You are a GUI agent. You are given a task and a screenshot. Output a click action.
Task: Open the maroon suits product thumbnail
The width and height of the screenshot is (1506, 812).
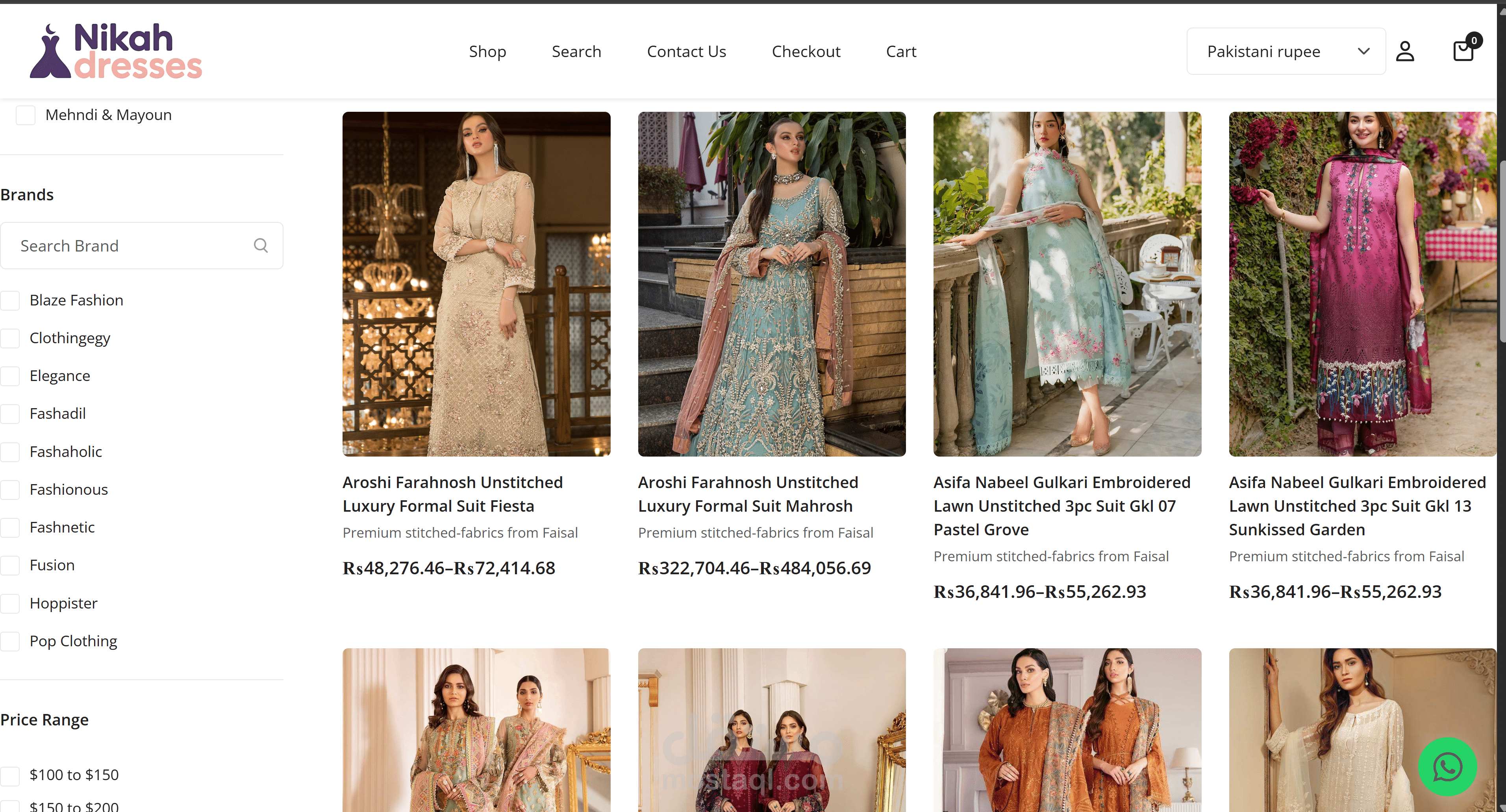point(772,730)
